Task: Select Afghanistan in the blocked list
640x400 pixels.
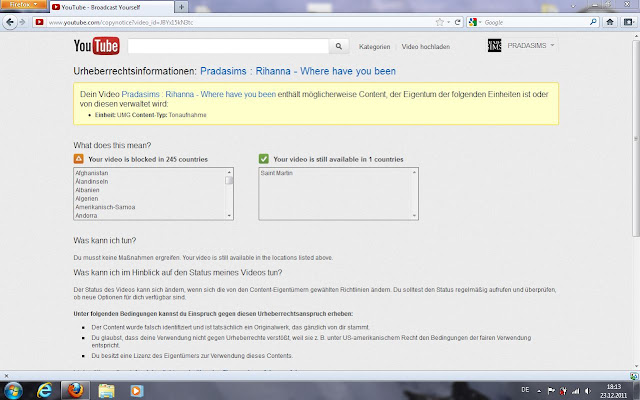Action: 91,173
